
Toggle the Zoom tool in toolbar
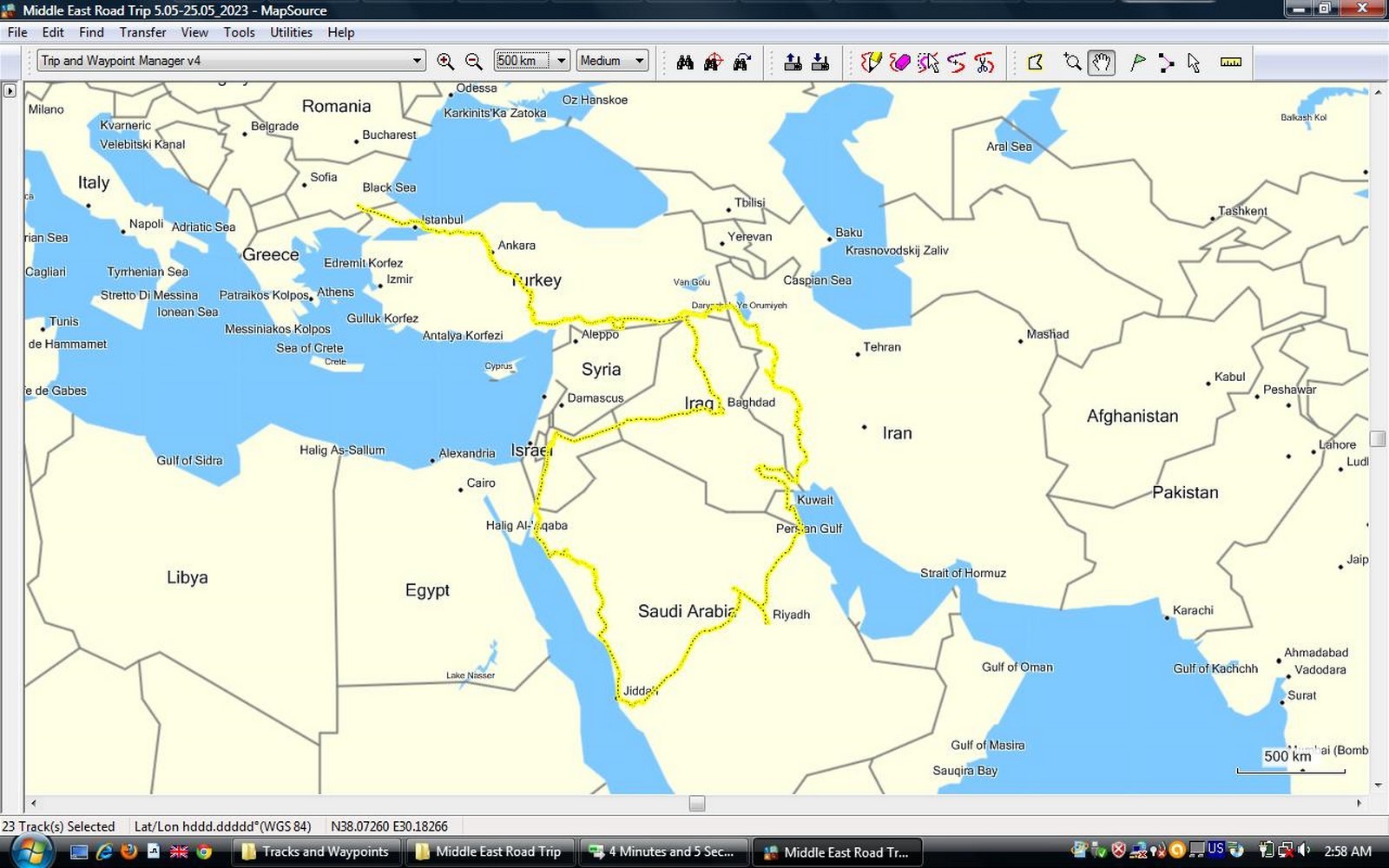click(x=1073, y=62)
